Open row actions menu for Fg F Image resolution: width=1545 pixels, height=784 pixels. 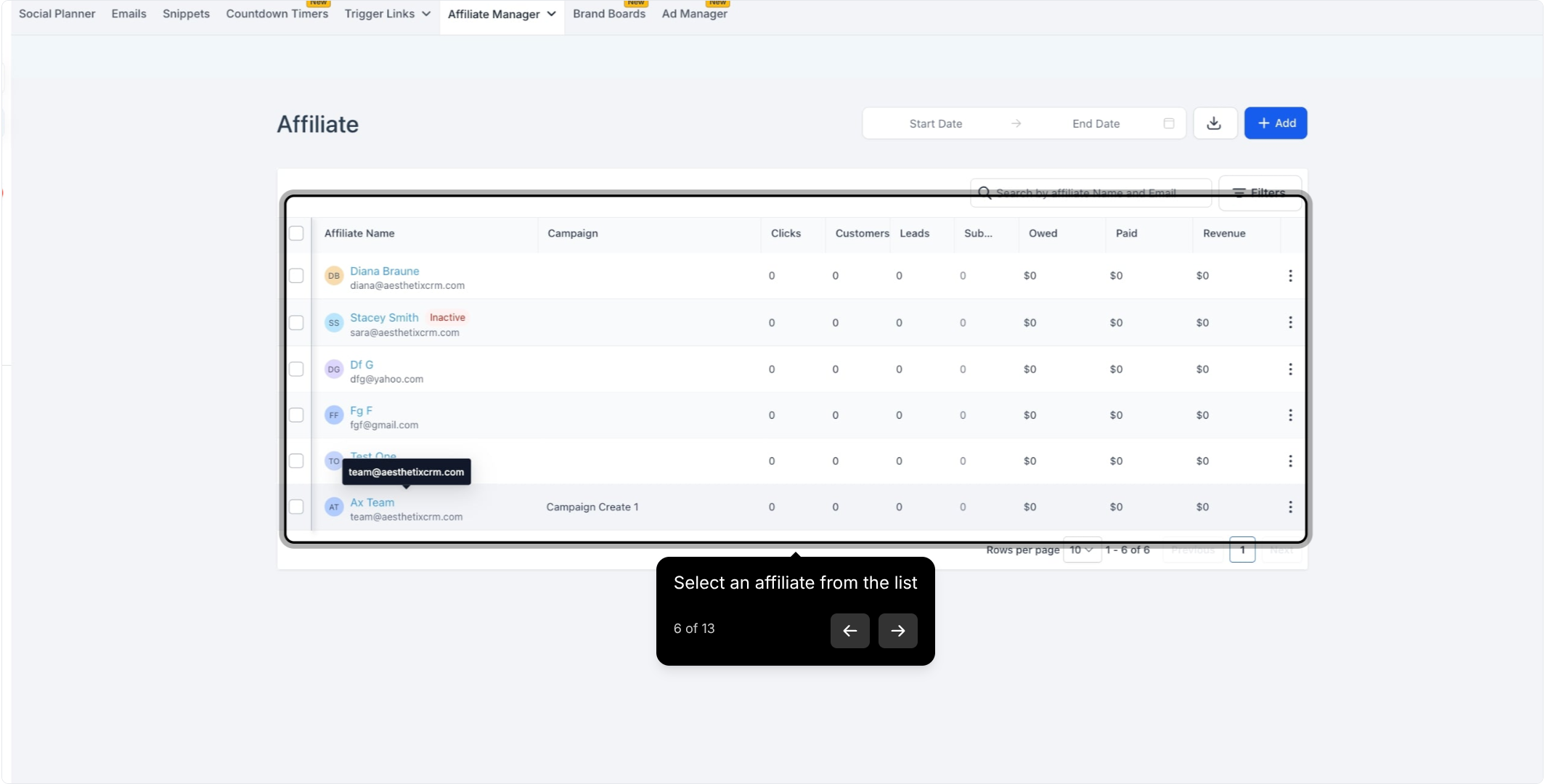pyautogui.click(x=1290, y=415)
